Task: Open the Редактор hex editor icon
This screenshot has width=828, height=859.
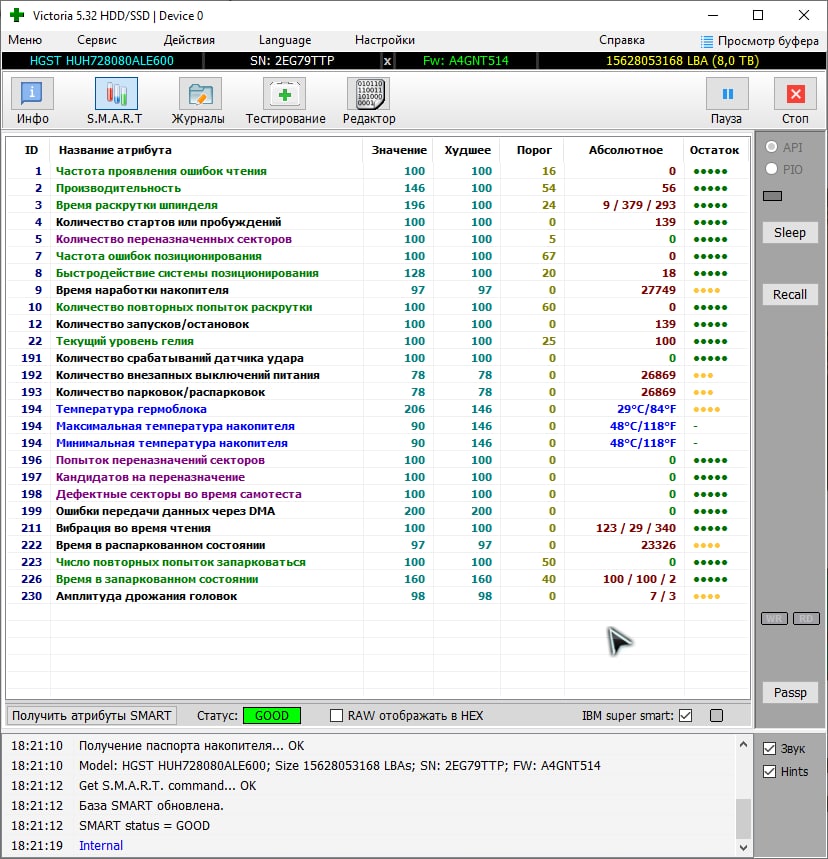Action: (x=368, y=95)
